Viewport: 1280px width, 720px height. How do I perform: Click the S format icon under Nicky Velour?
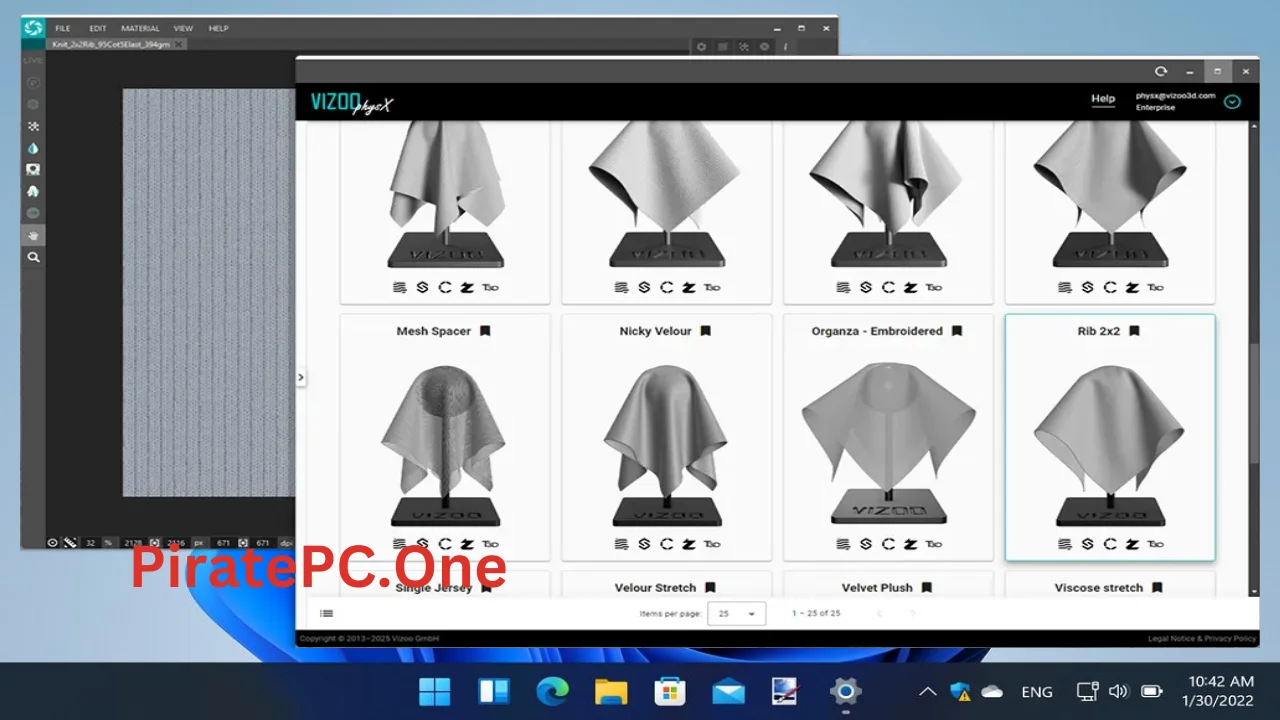coord(644,543)
